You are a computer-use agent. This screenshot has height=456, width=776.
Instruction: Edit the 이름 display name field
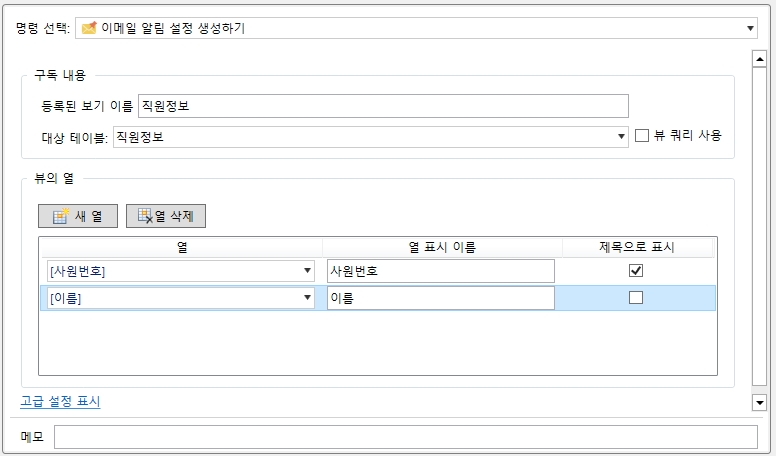click(440, 298)
